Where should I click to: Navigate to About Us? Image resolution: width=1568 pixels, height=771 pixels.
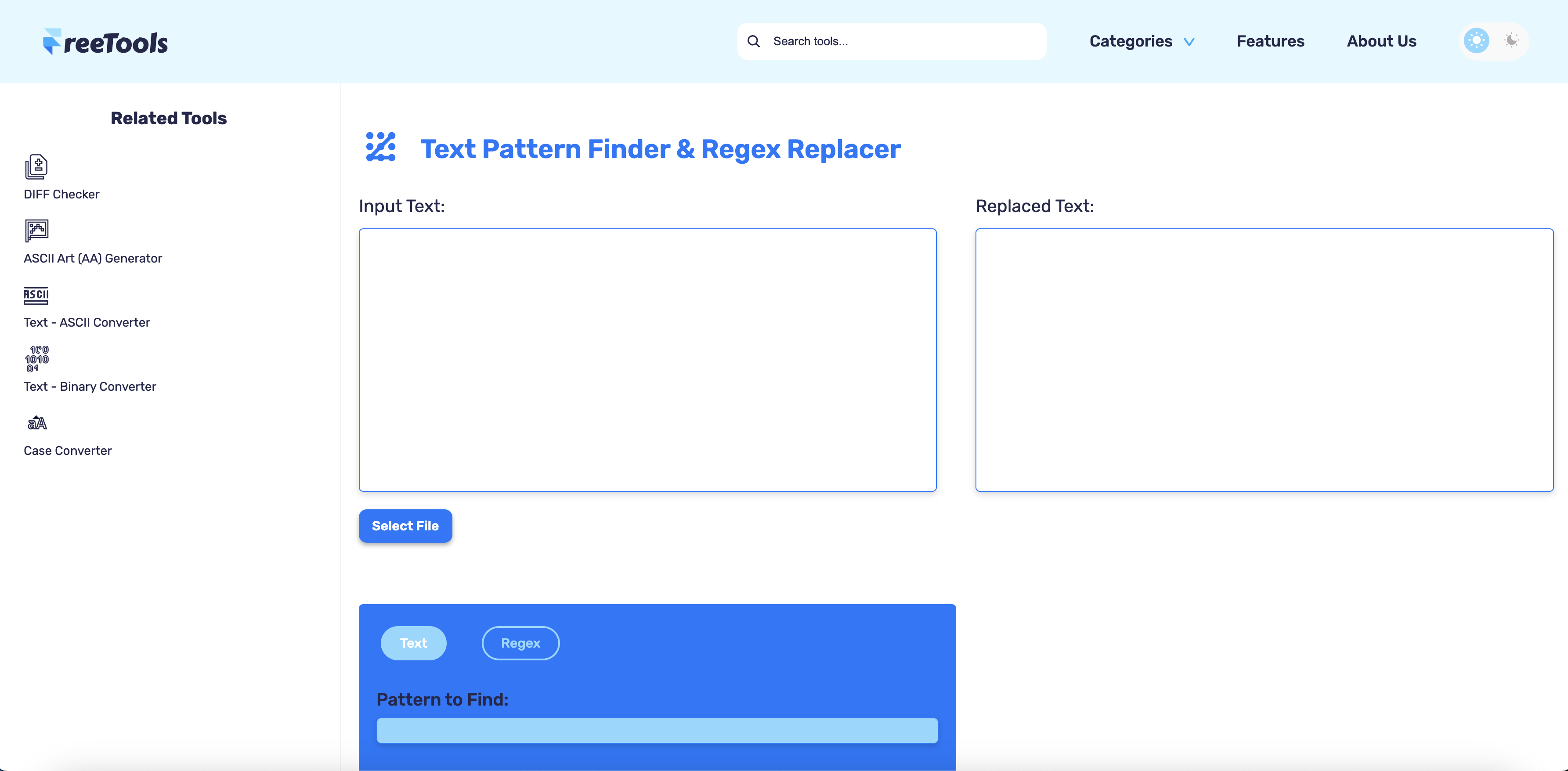(1381, 41)
